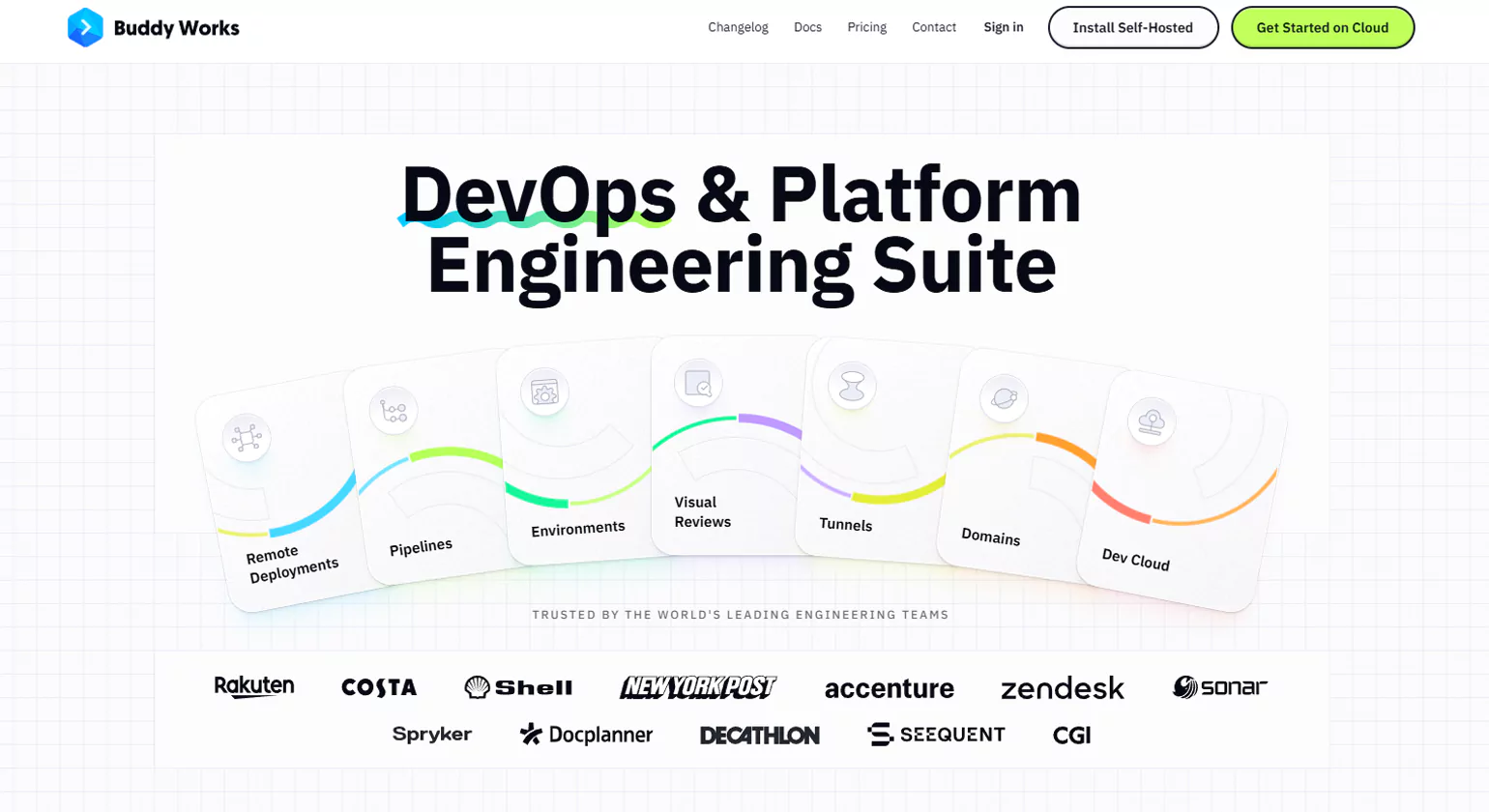Click the Buddy Works brand name text
The image size is (1489, 812).
176,28
